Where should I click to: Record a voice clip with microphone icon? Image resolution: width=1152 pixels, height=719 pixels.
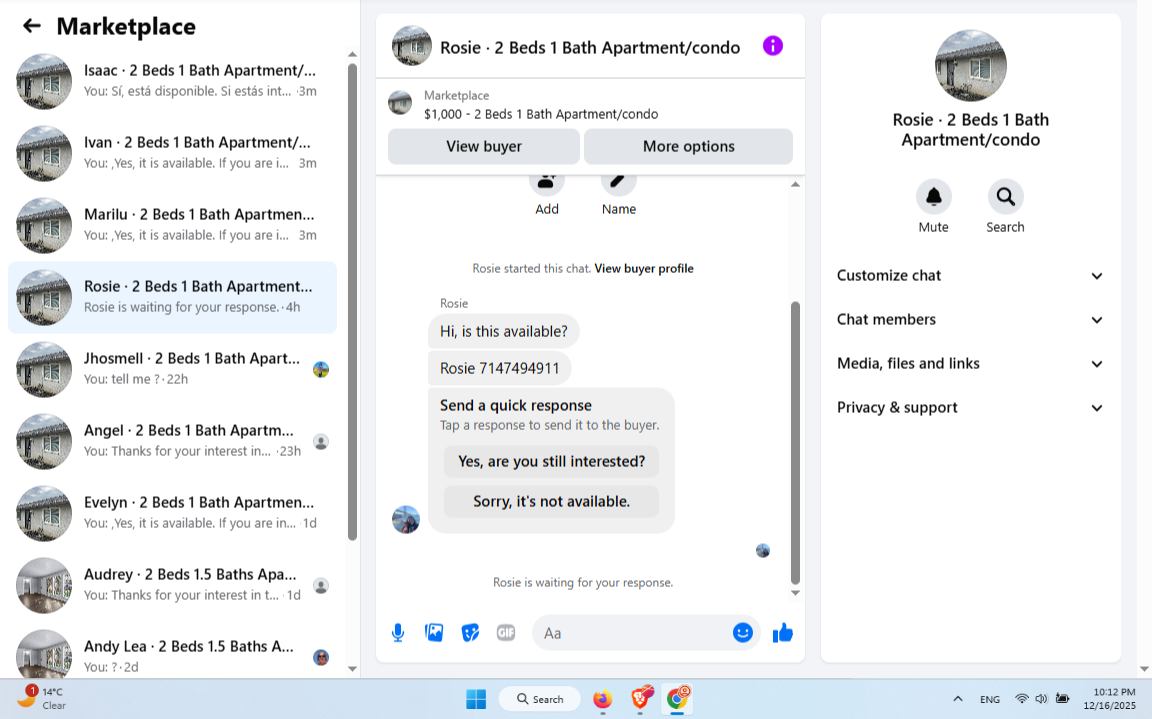point(397,632)
